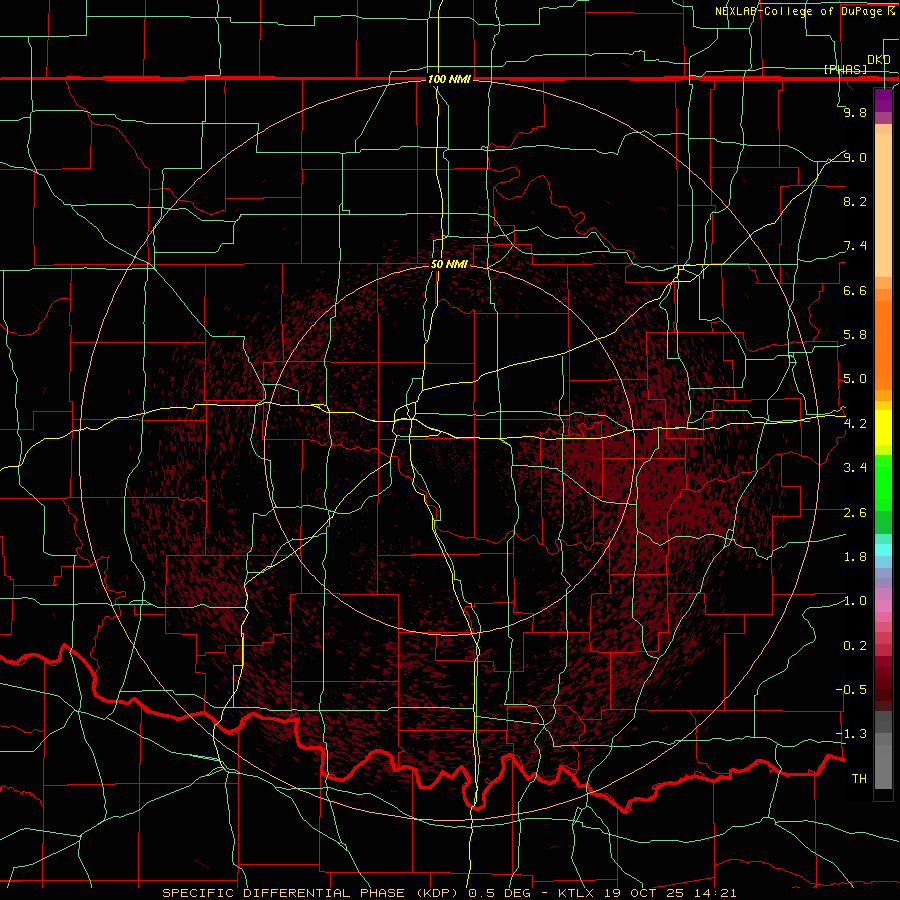The image size is (900, 900).
Task: Click the 0.2 scale value
Action: pyautogui.click(x=855, y=646)
